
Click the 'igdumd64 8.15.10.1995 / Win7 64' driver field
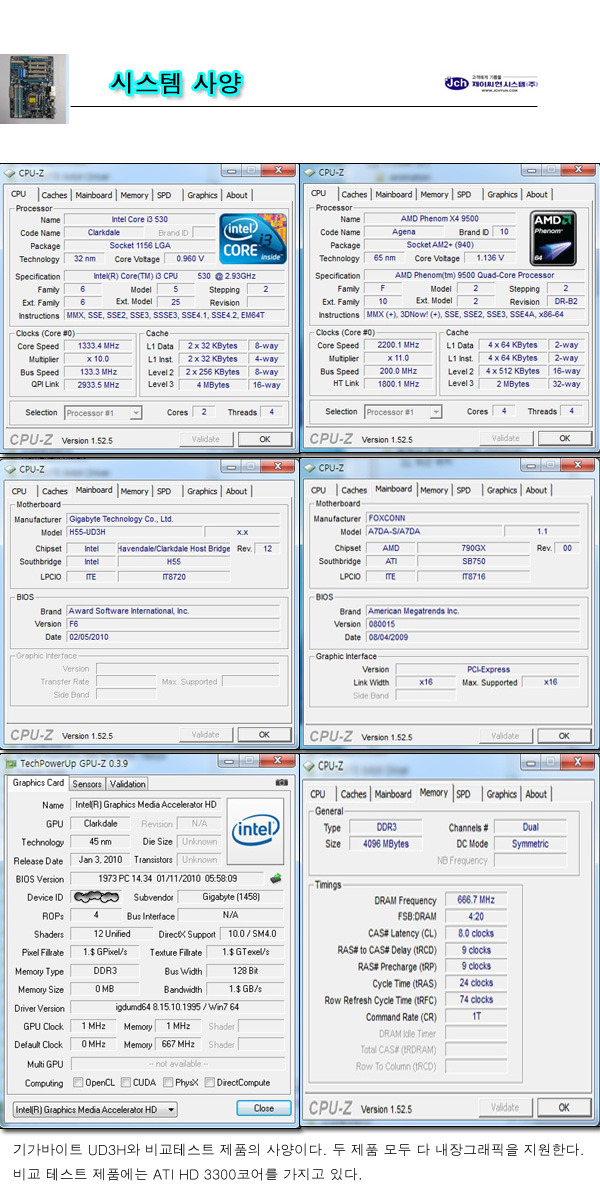click(x=177, y=1008)
